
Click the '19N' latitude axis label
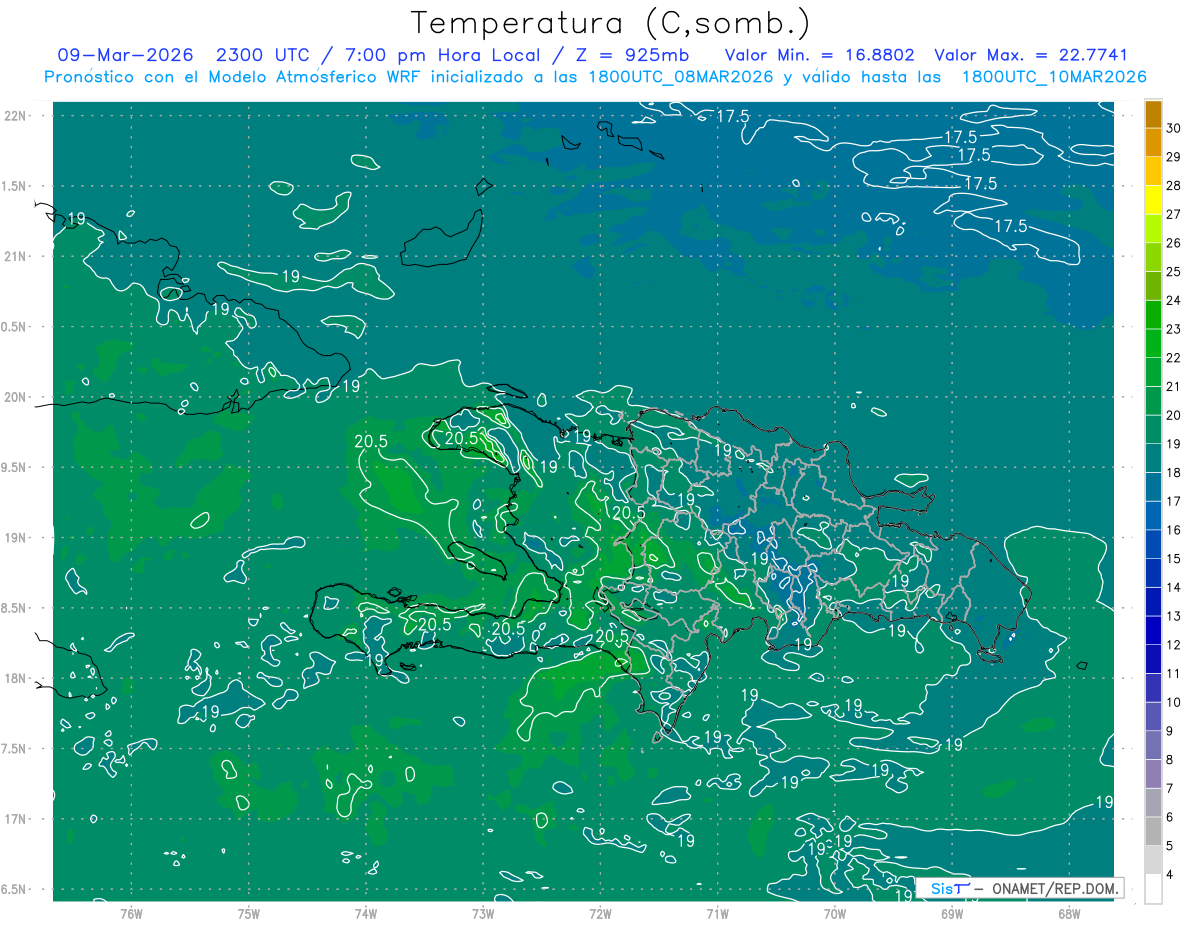(x=17, y=538)
